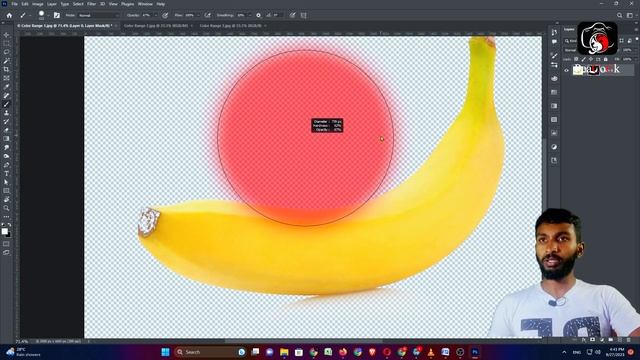Enable airbrush-style build-up

tap(208, 15)
